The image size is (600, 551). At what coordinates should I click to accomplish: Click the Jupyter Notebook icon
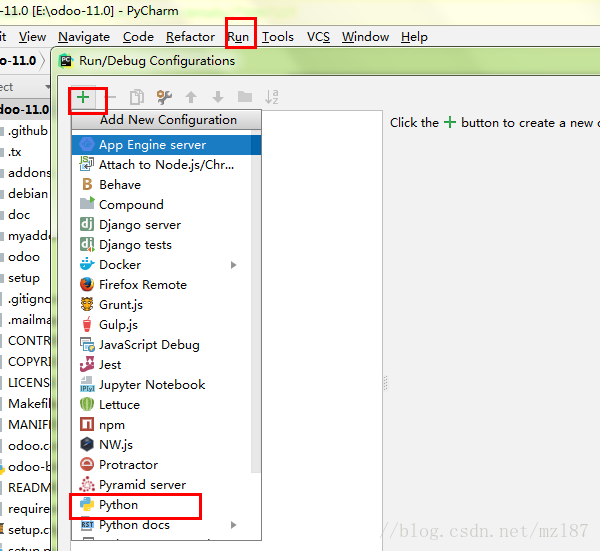tap(87, 384)
